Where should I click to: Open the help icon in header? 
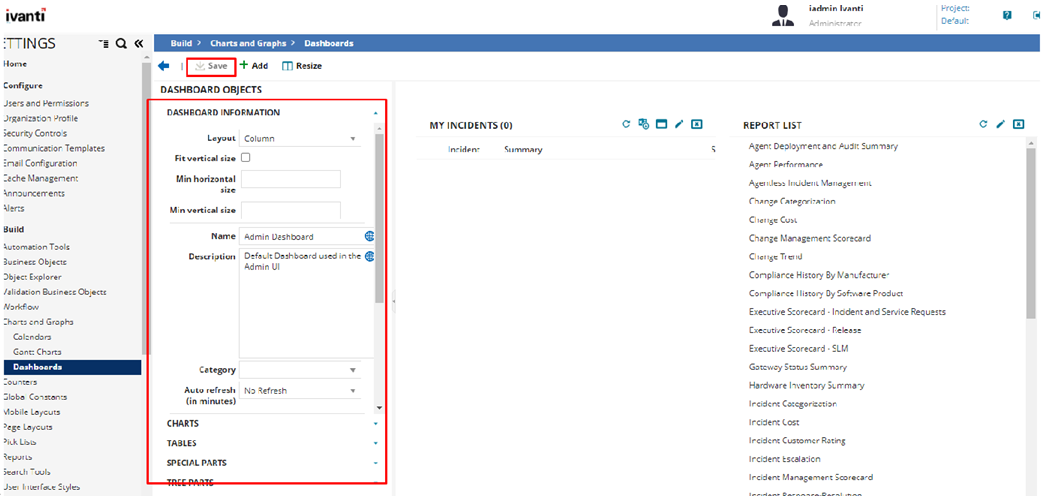(1007, 15)
